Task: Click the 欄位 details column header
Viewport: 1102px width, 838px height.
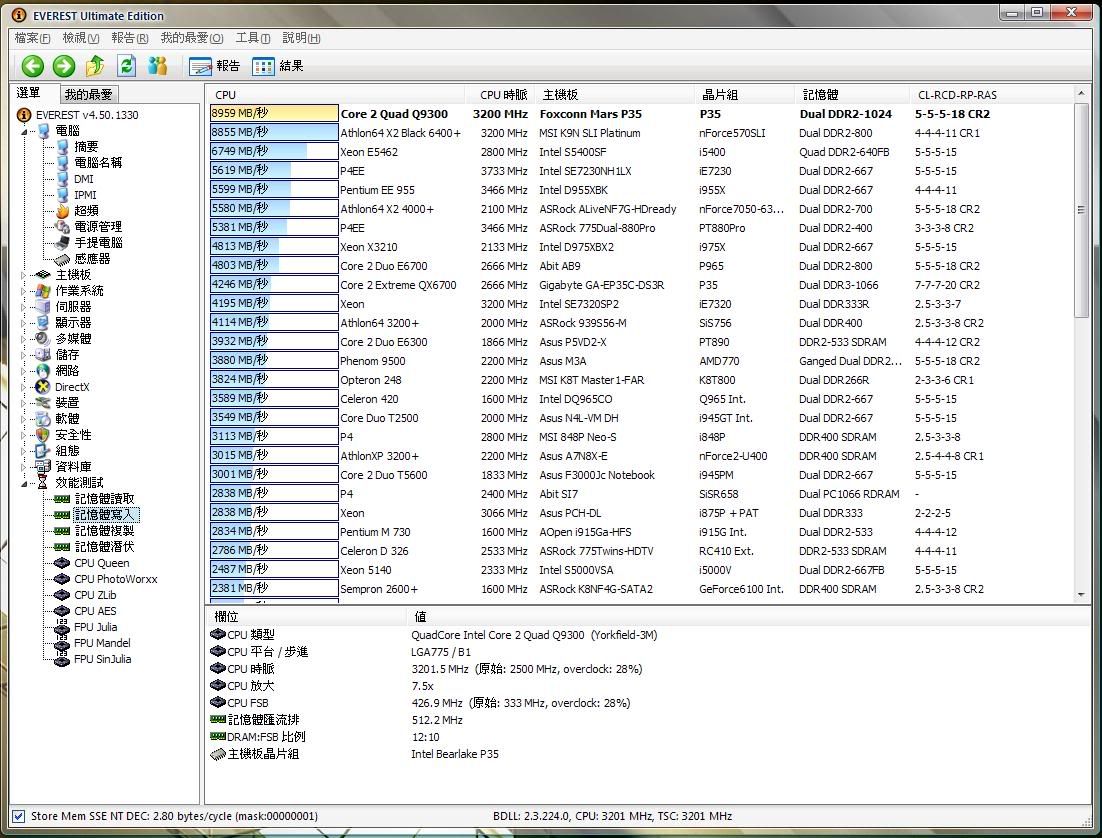Action: [x=306, y=617]
